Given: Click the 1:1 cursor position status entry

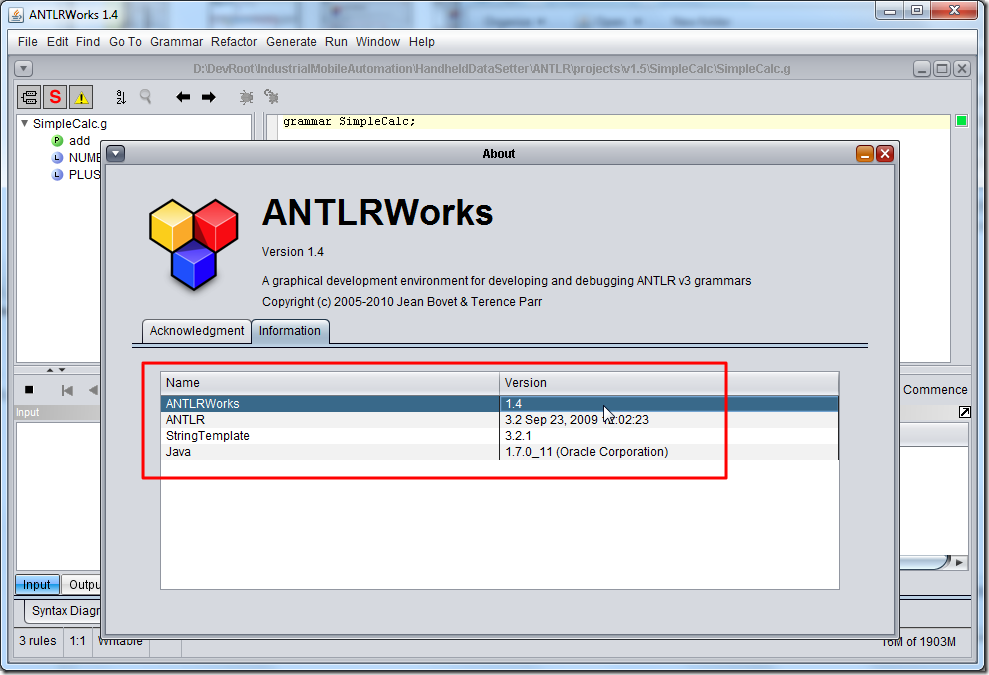Looking at the screenshot, I should (x=78, y=641).
